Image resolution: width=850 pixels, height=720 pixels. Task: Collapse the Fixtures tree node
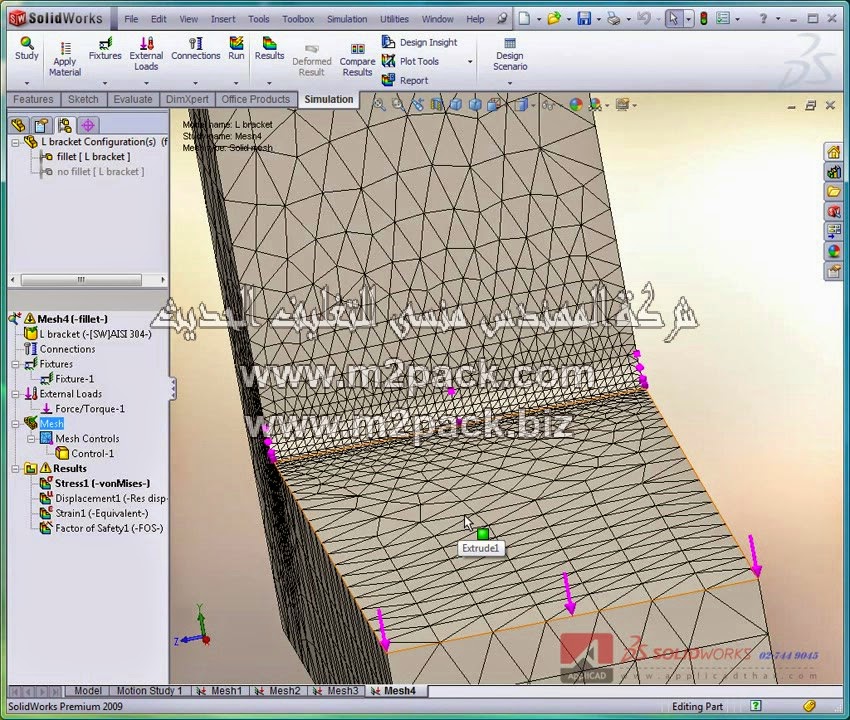pyautogui.click(x=16, y=364)
